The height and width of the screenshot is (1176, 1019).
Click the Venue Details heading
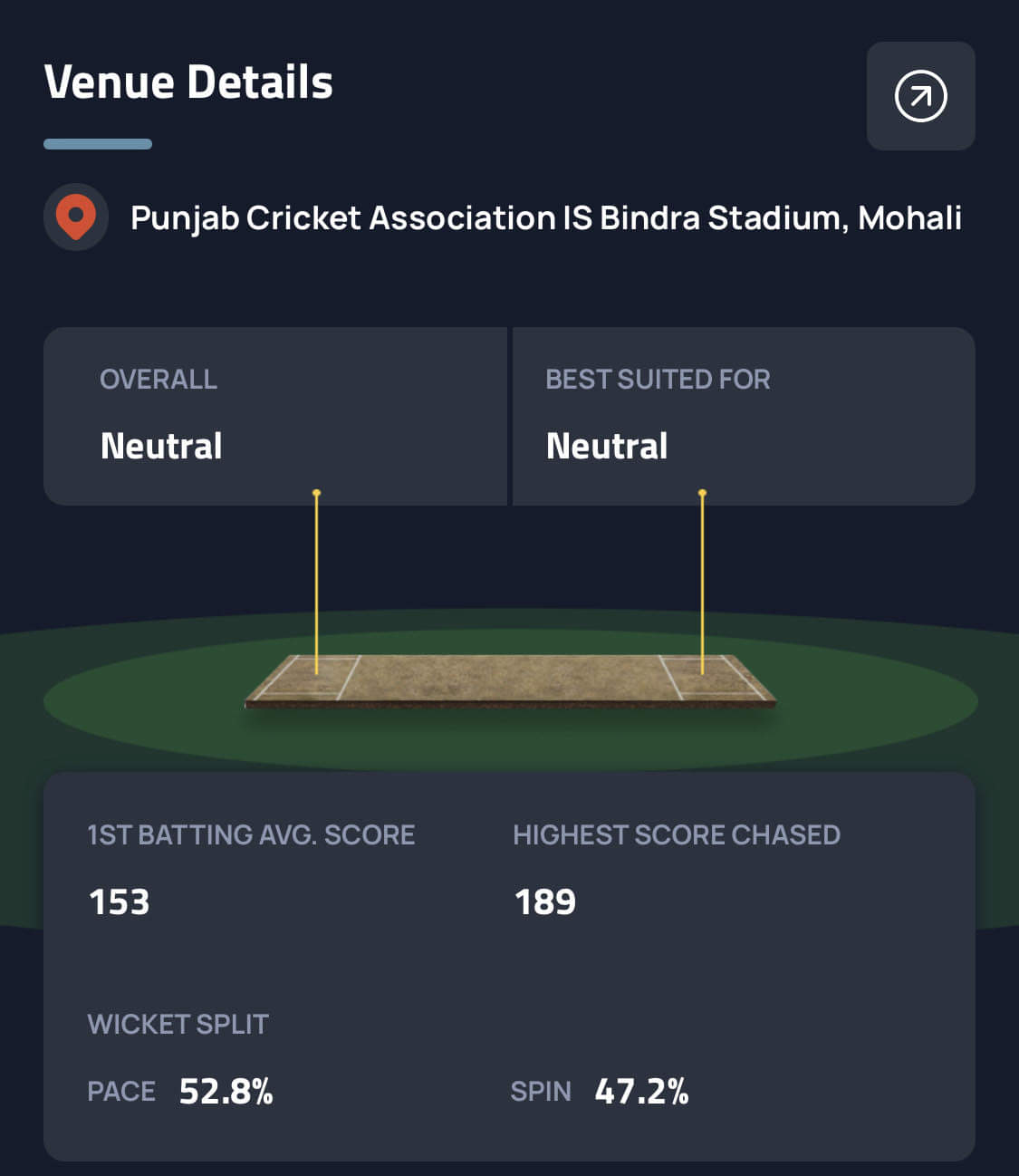[188, 82]
